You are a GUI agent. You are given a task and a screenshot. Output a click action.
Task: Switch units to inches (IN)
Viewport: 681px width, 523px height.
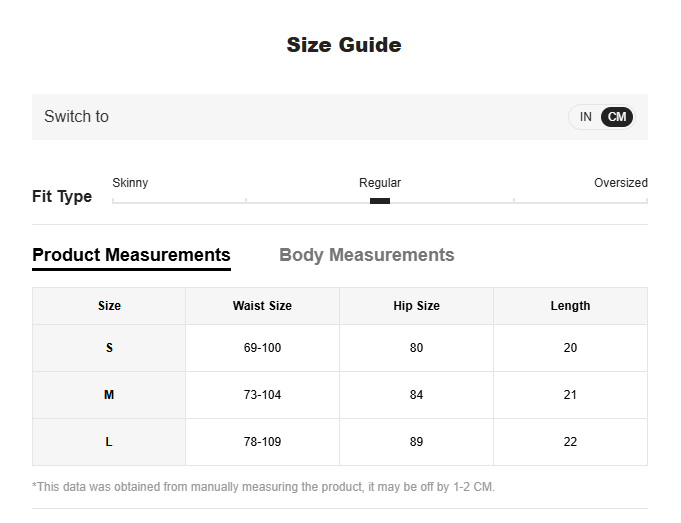pos(586,117)
